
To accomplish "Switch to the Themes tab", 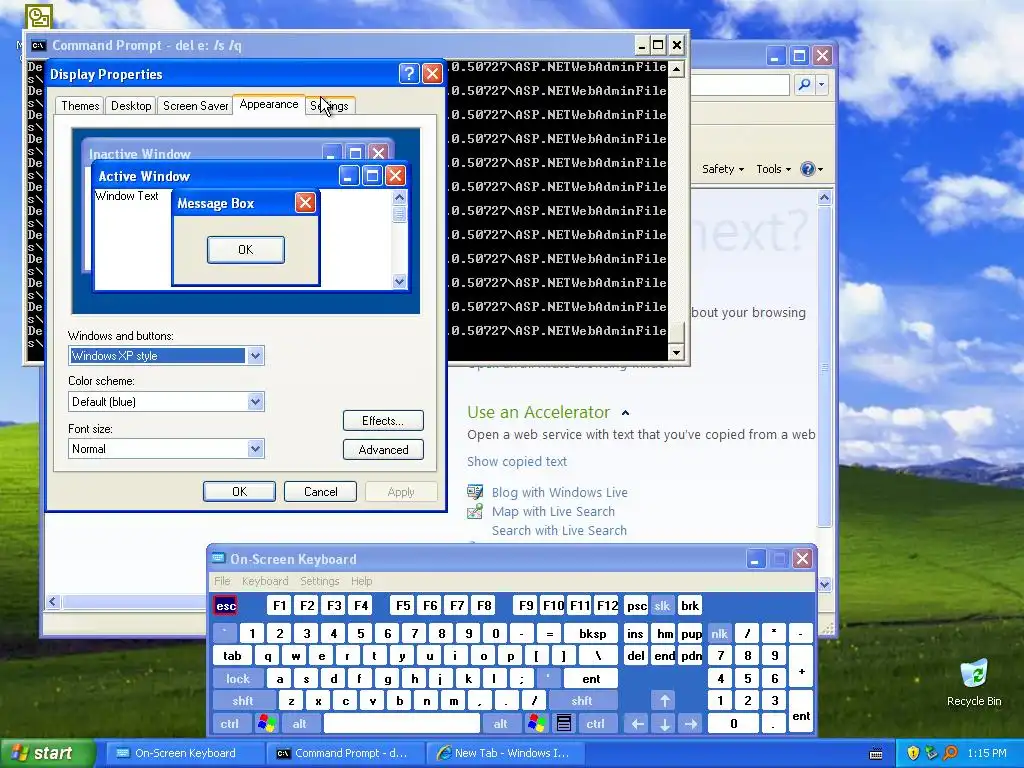I will click(x=80, y=106).
